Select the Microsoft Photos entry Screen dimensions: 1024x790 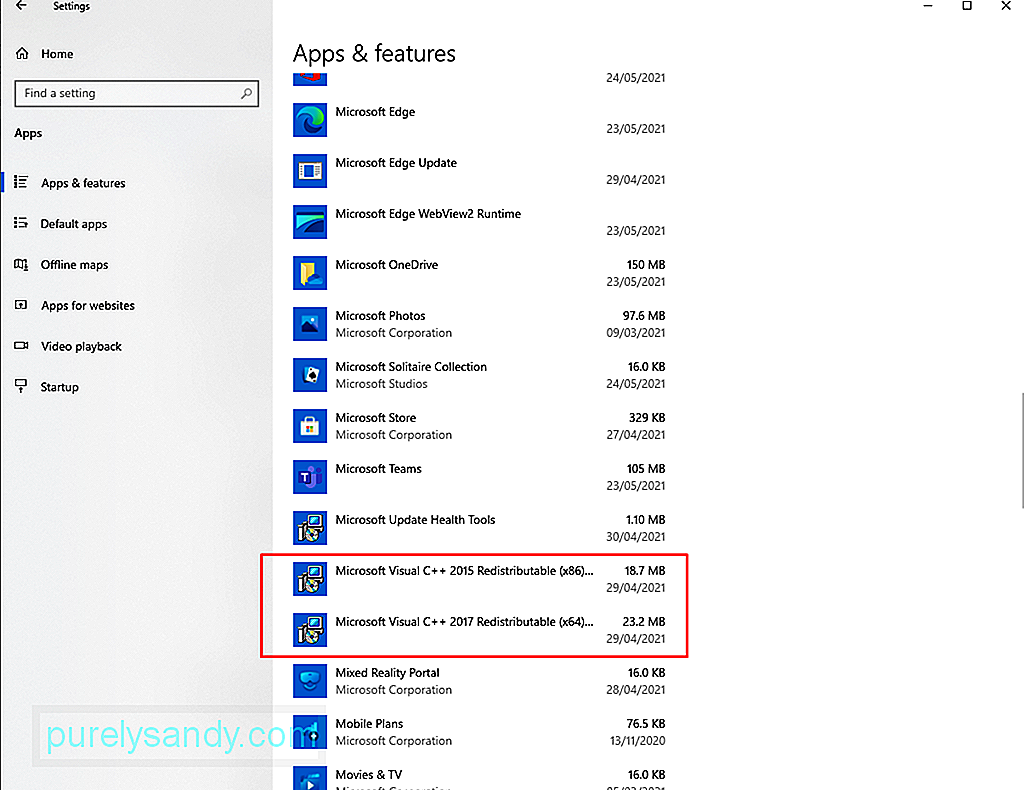click(x=479, y=324)
